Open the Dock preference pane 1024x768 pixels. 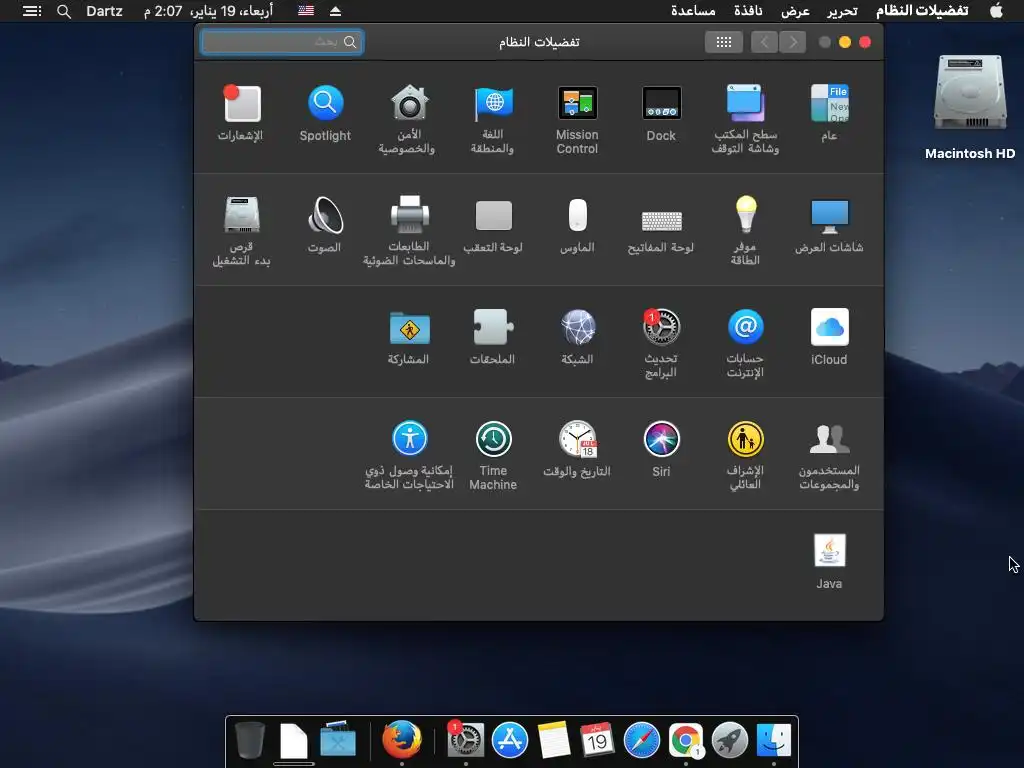click(662, 112)
